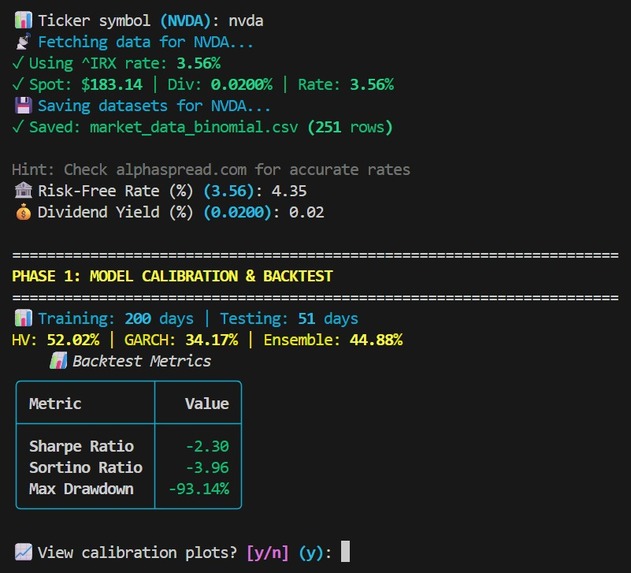The image size is (631, 573).
Task: Click the Rate value 3.56% on Spot line
Action: click(x=372, y=85)
